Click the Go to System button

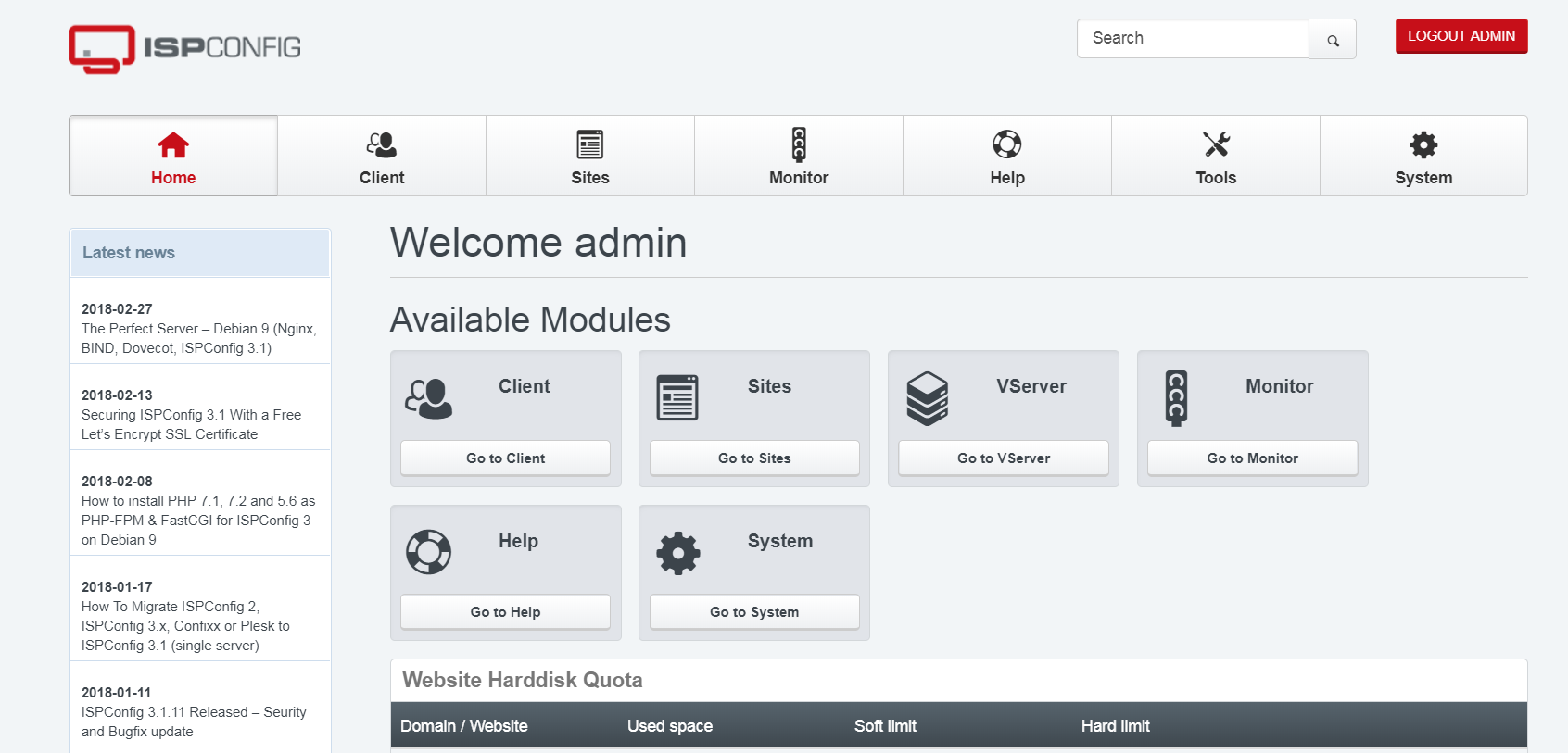[x=754, y=611]
